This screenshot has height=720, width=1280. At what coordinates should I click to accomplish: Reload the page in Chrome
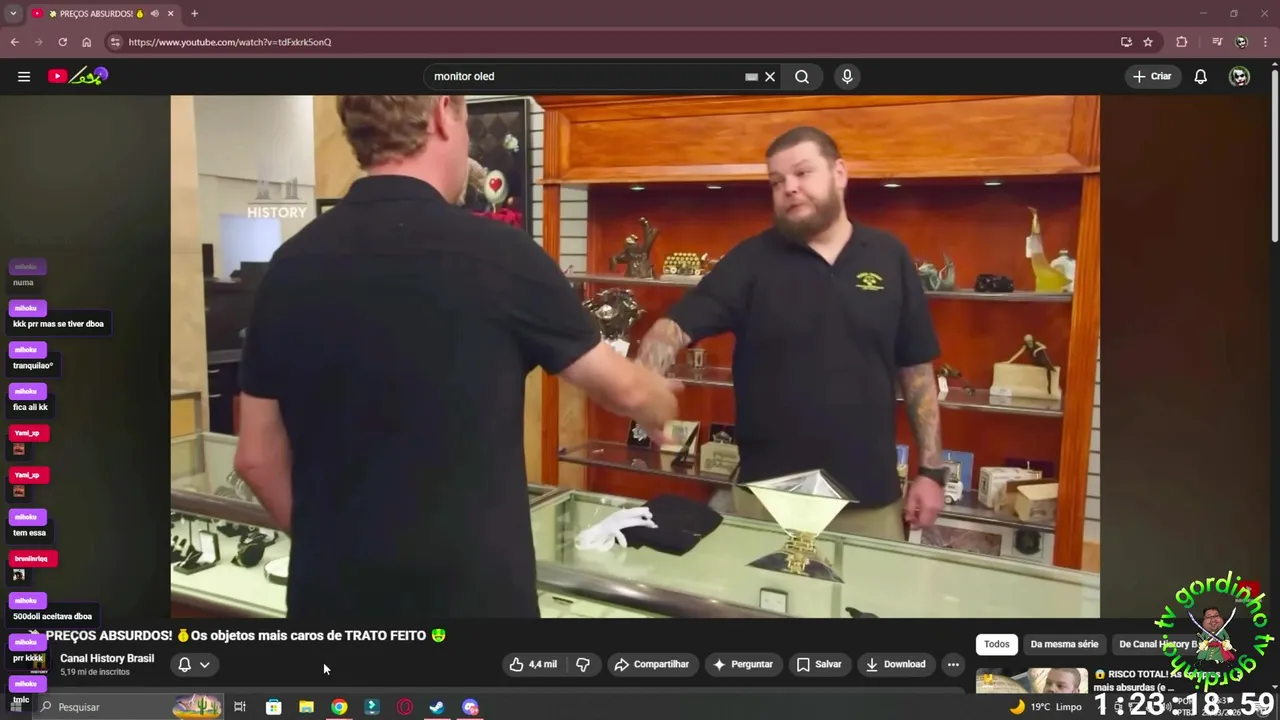pyautogui.click(x=62, y=42)
